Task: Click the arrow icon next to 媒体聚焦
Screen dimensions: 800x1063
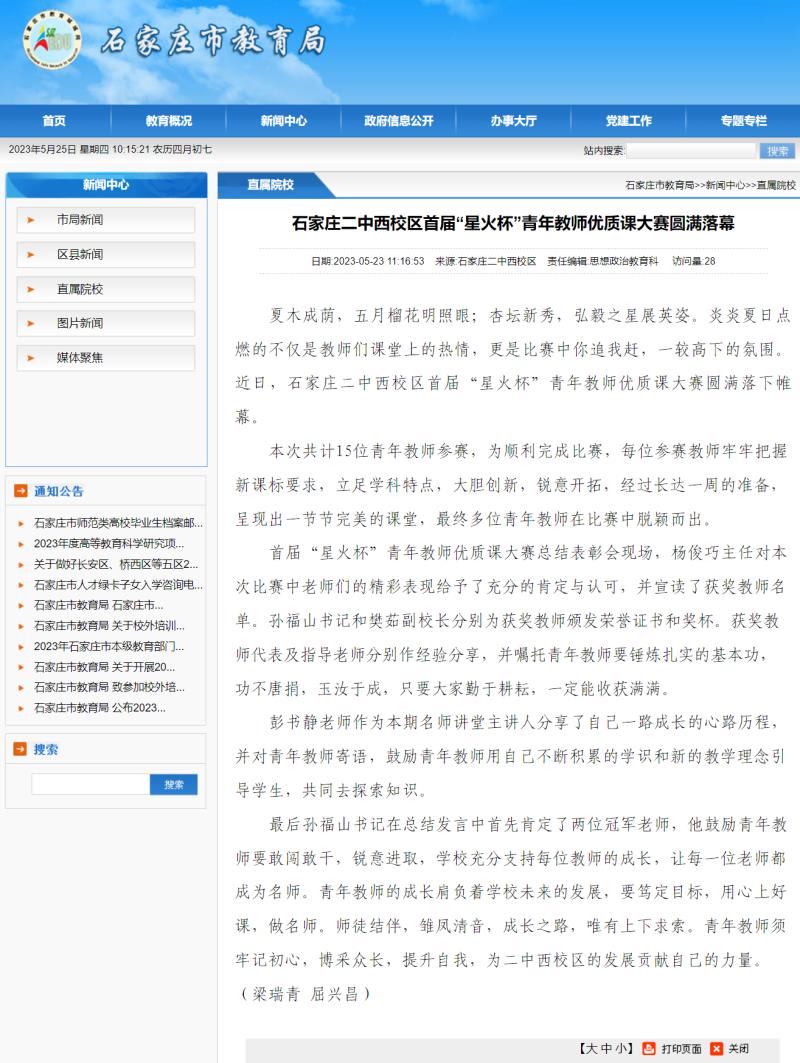Action: (31, 357)
